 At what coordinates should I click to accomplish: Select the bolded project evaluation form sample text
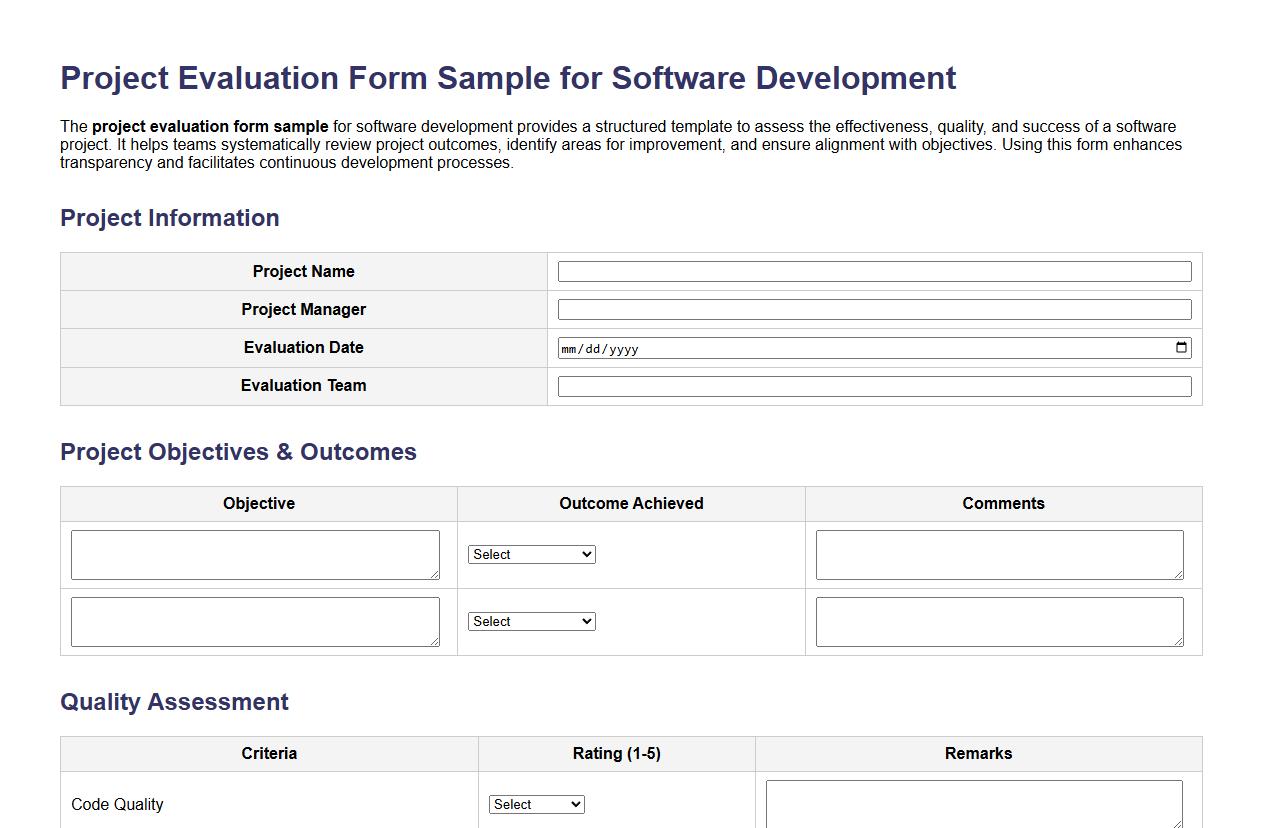(x=209, y=126)
